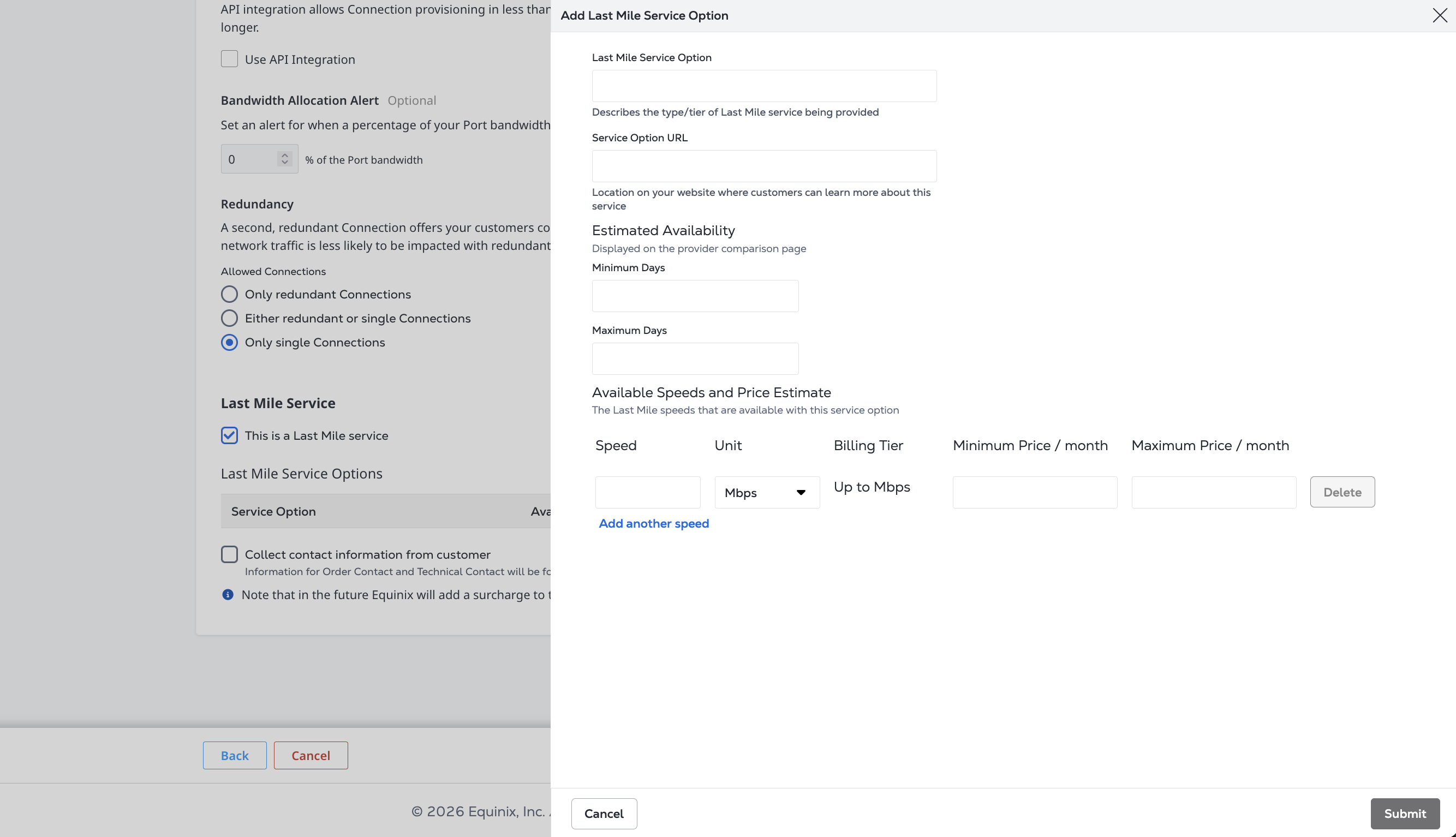Click the info icon beside the surcharge note
The width and height of the screenshot is (1456, 837).
pyautogui.click(x=228, y=594)
